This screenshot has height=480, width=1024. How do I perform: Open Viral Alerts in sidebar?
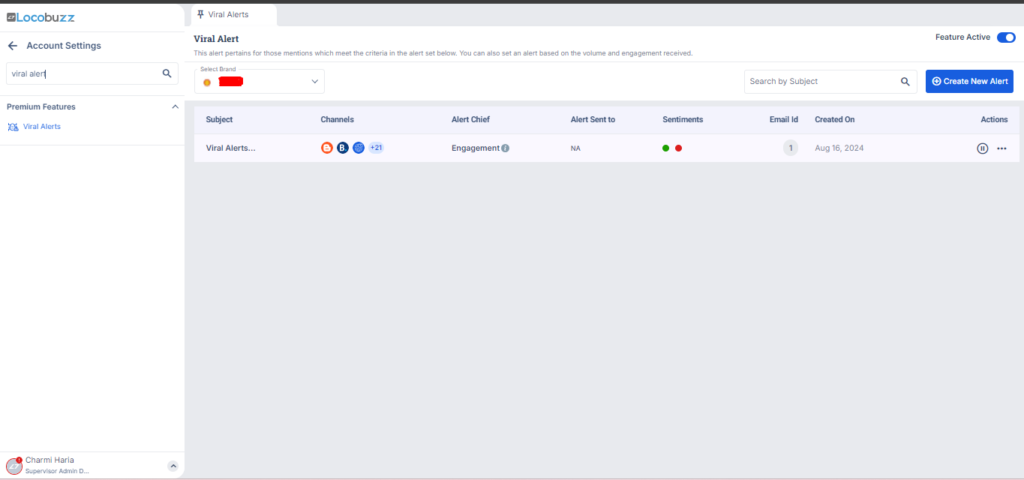[42, 127]
